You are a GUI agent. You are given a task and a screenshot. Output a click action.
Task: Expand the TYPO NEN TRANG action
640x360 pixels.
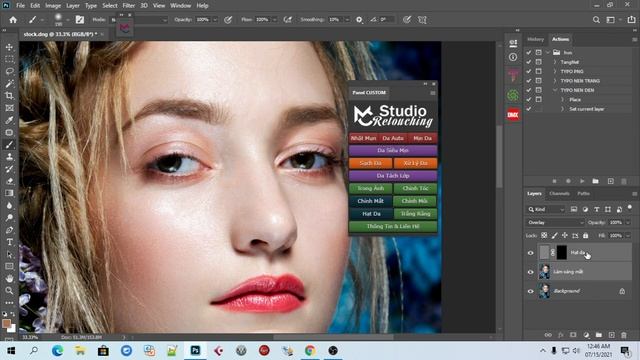coord(555,81)
